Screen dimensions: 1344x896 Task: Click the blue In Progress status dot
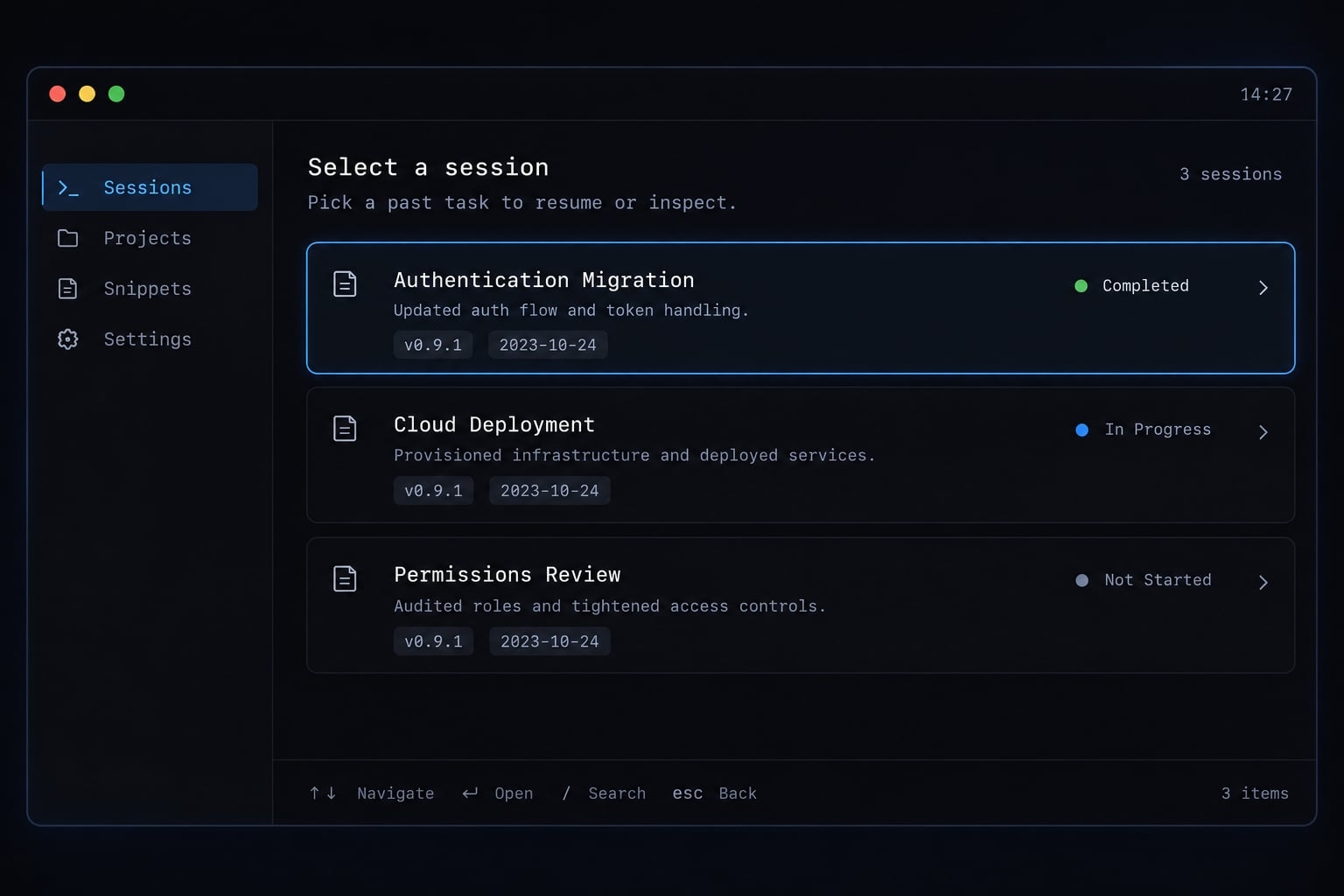pyautogui.click(x=1082, y=430)
